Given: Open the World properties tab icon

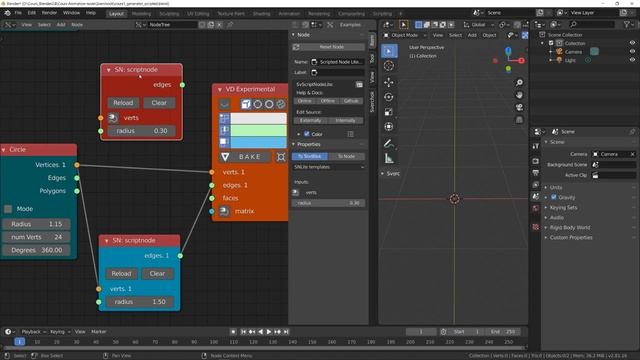Looking at the screenshot, I should (x=536, y=209).
